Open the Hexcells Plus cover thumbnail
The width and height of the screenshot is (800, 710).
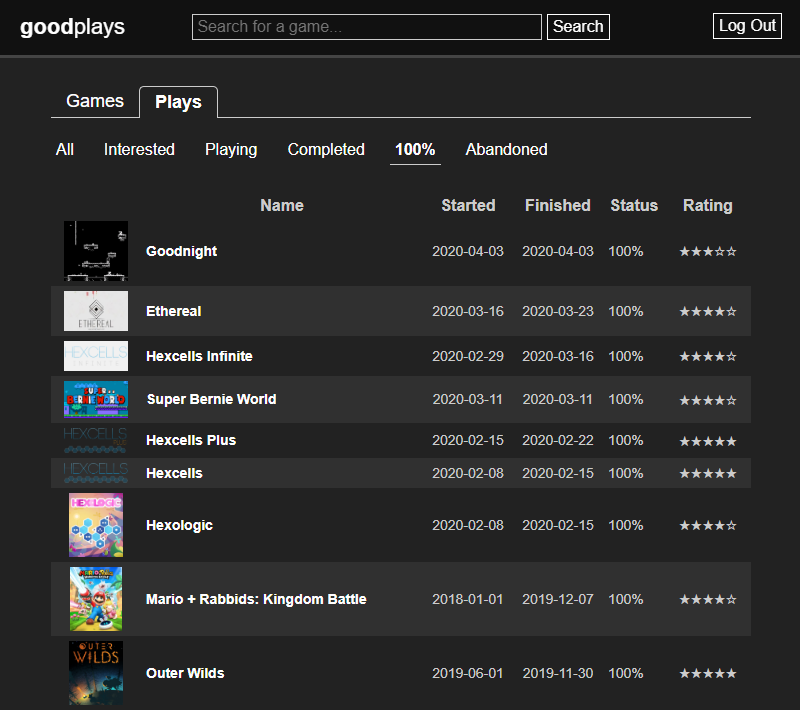96,440
